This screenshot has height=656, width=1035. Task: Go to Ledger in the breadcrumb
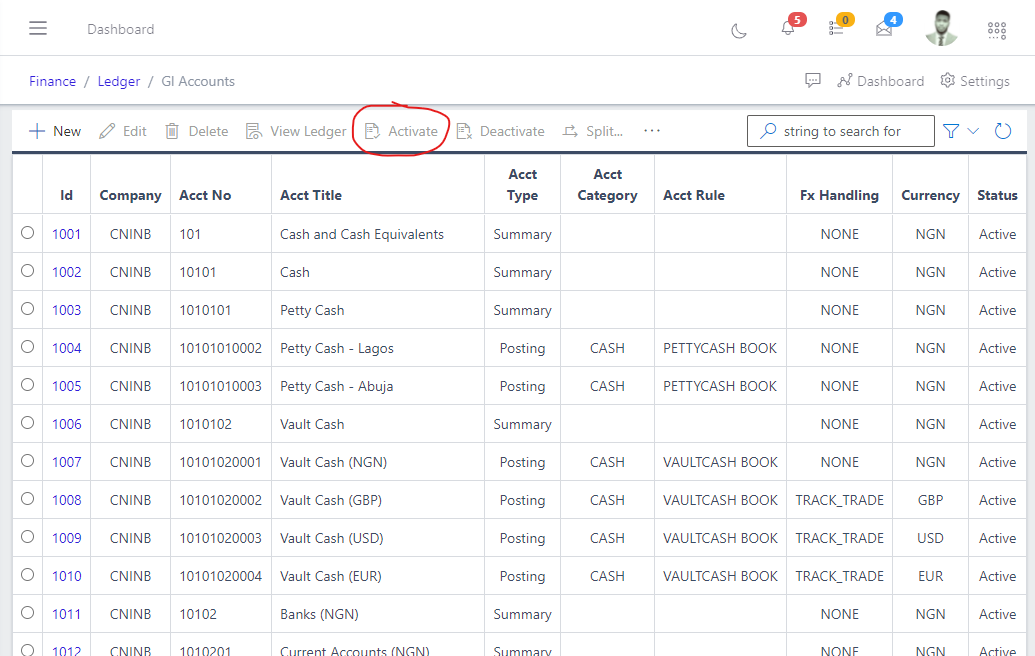(x=118, y=81)
